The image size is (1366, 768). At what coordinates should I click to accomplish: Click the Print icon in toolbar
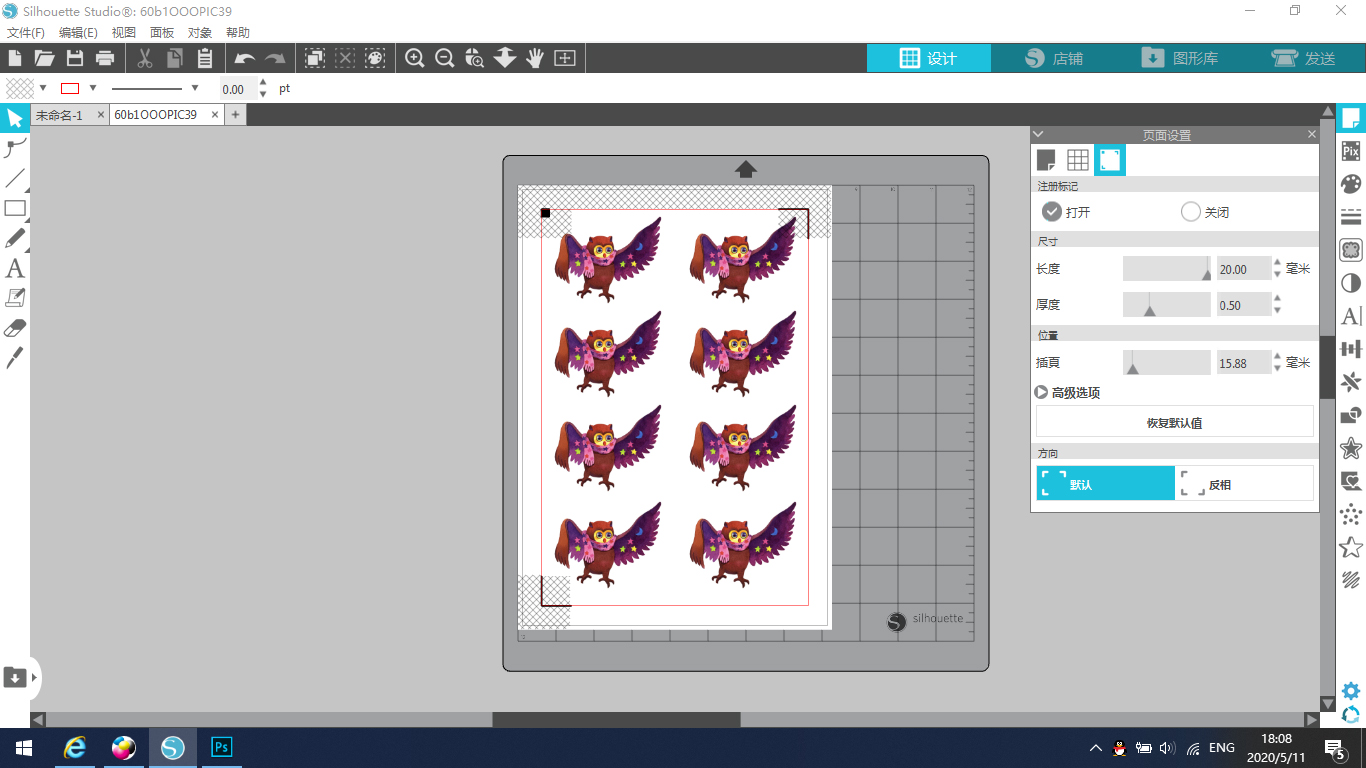(x=105, y=58)
